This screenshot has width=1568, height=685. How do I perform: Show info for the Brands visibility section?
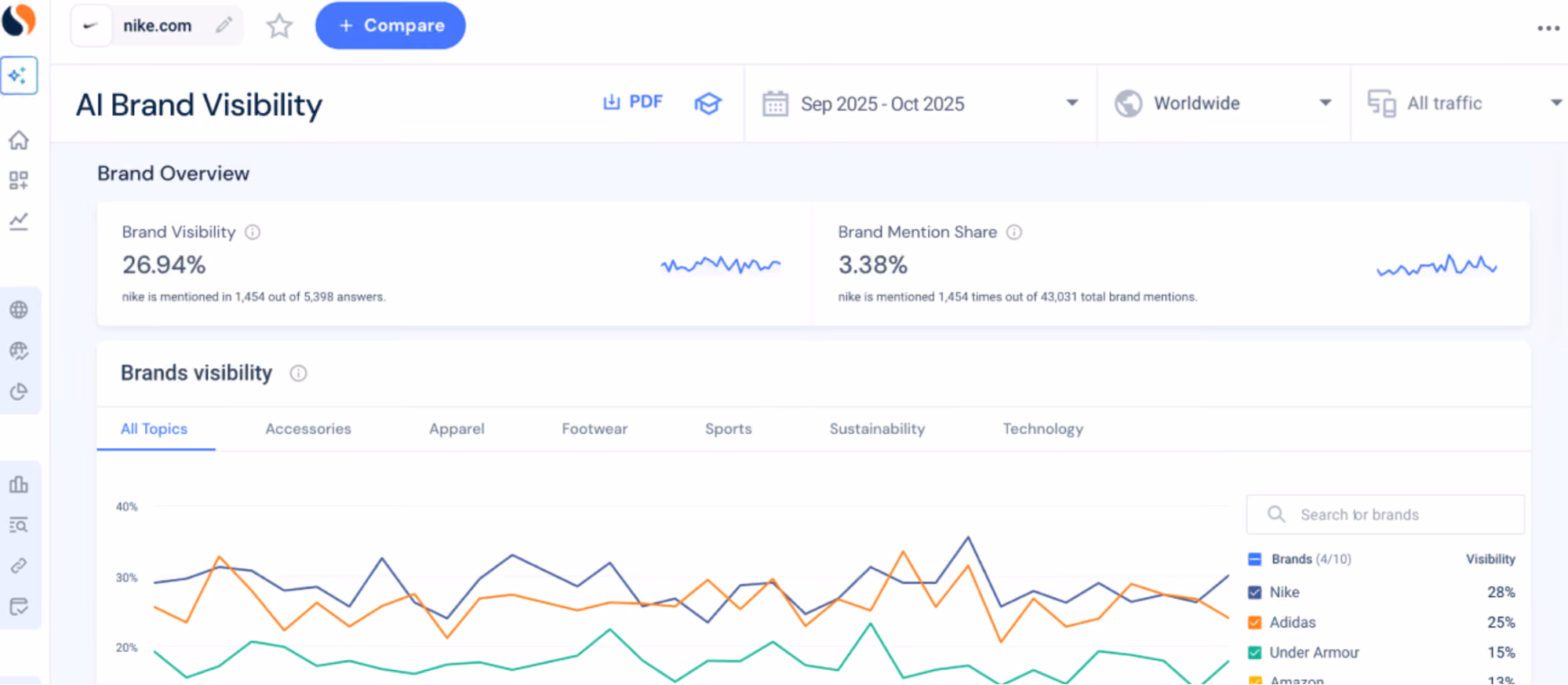tap(298, 373)
